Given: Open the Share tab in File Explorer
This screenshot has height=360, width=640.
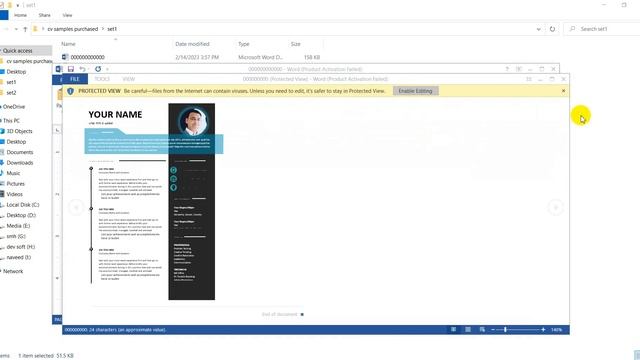Looking at the screenshot, I should [44, 15].
